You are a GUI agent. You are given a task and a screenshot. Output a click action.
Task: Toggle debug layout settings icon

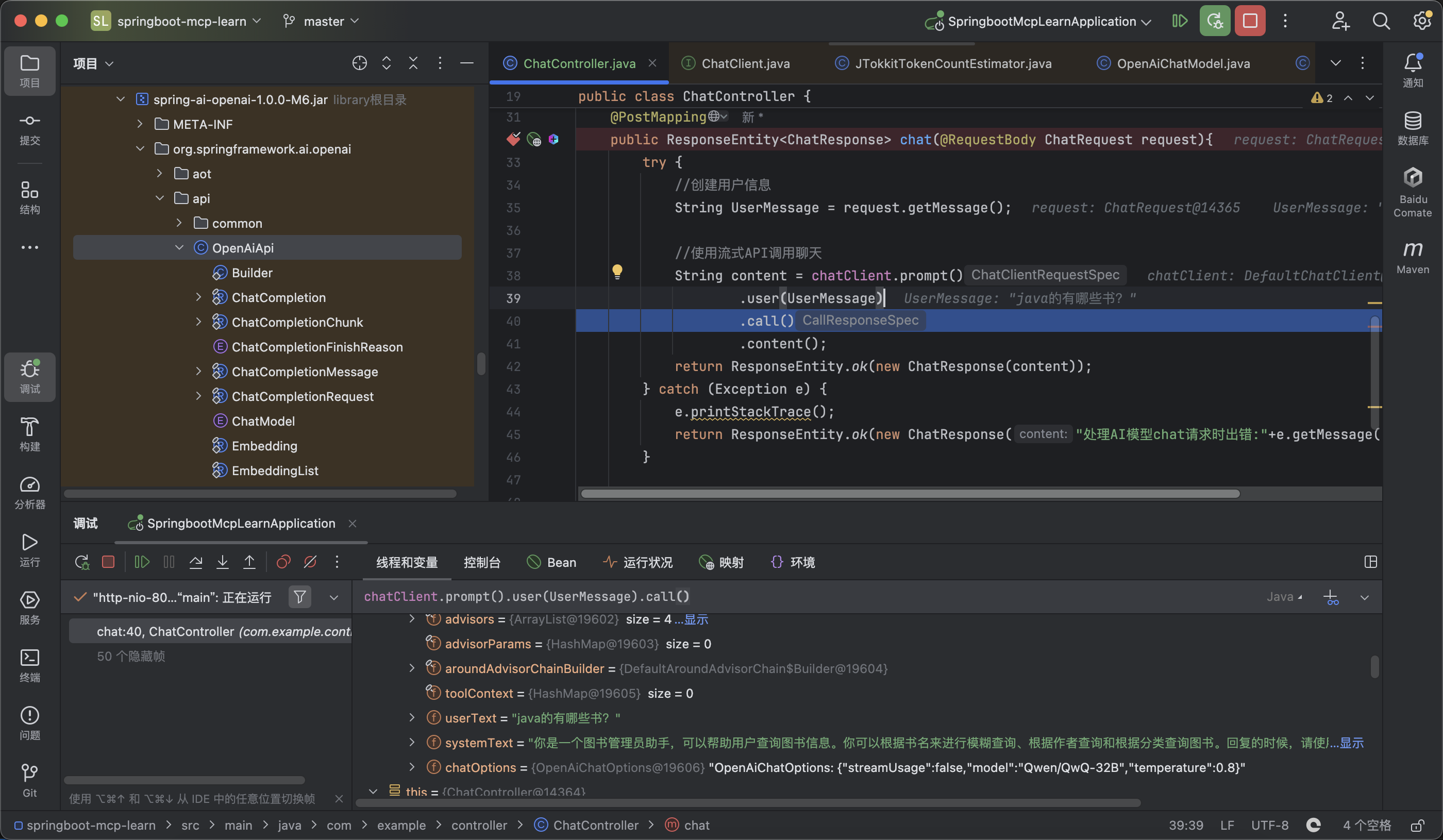[1370, 562]
